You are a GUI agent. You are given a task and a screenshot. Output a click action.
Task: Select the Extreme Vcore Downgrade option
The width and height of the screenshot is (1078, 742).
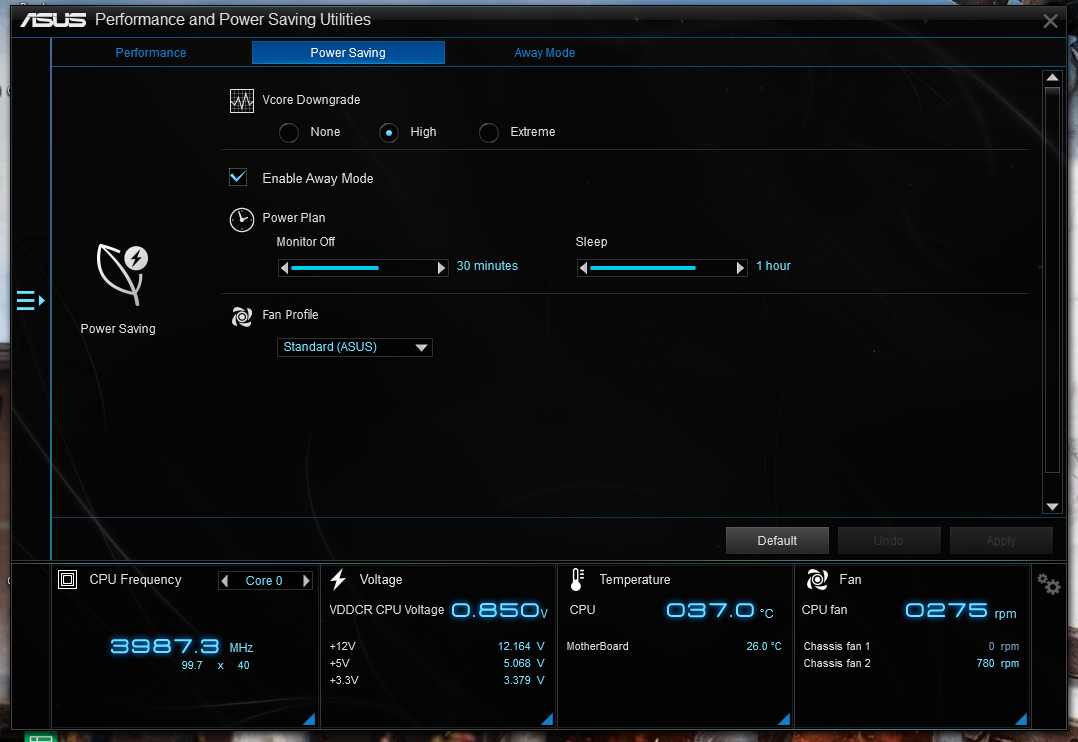click(489, 132)
